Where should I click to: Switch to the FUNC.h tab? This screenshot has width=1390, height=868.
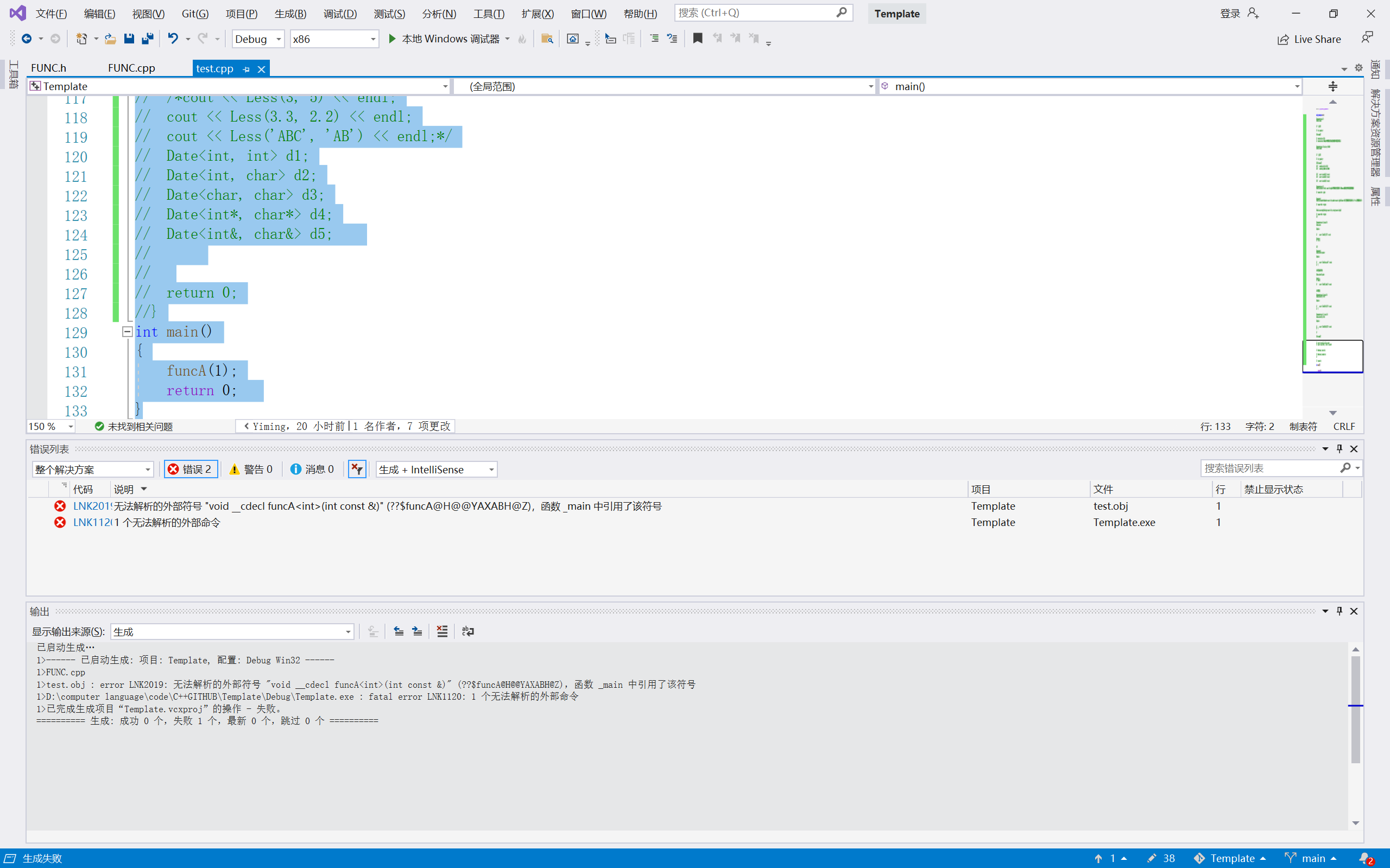pos(49,68)
